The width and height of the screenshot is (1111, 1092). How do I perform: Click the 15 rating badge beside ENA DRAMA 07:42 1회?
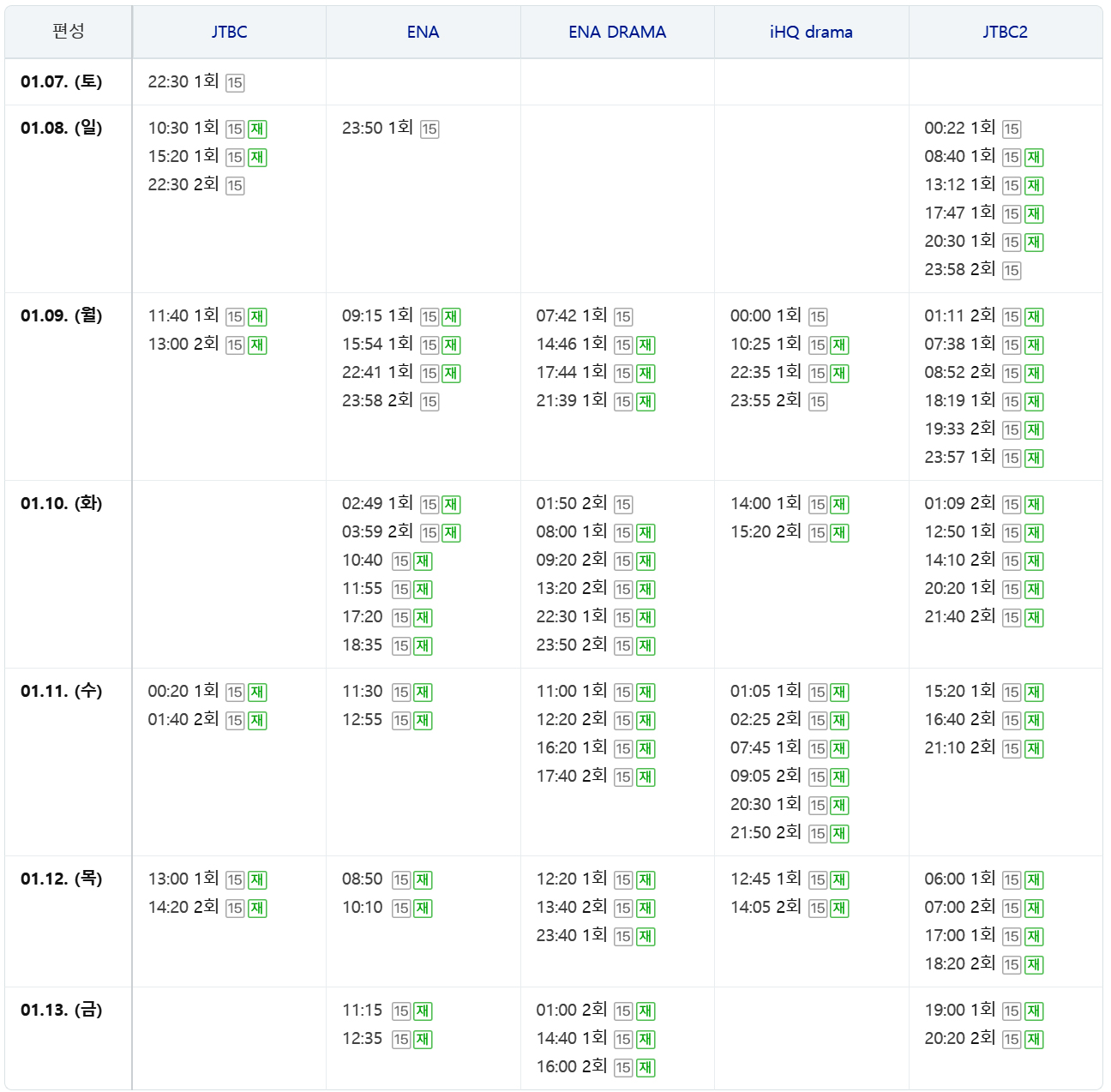tap(623, 316)
